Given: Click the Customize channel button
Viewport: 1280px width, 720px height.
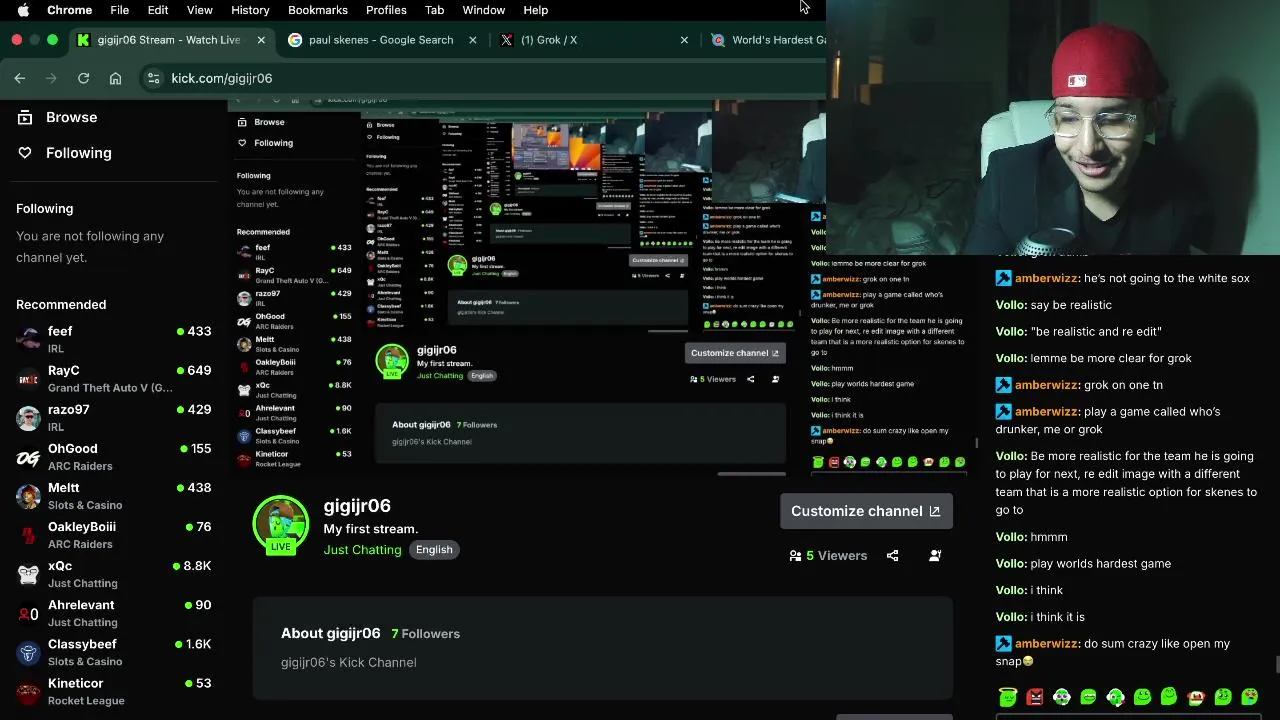Looking at the screenshot, I should (866, 511).
